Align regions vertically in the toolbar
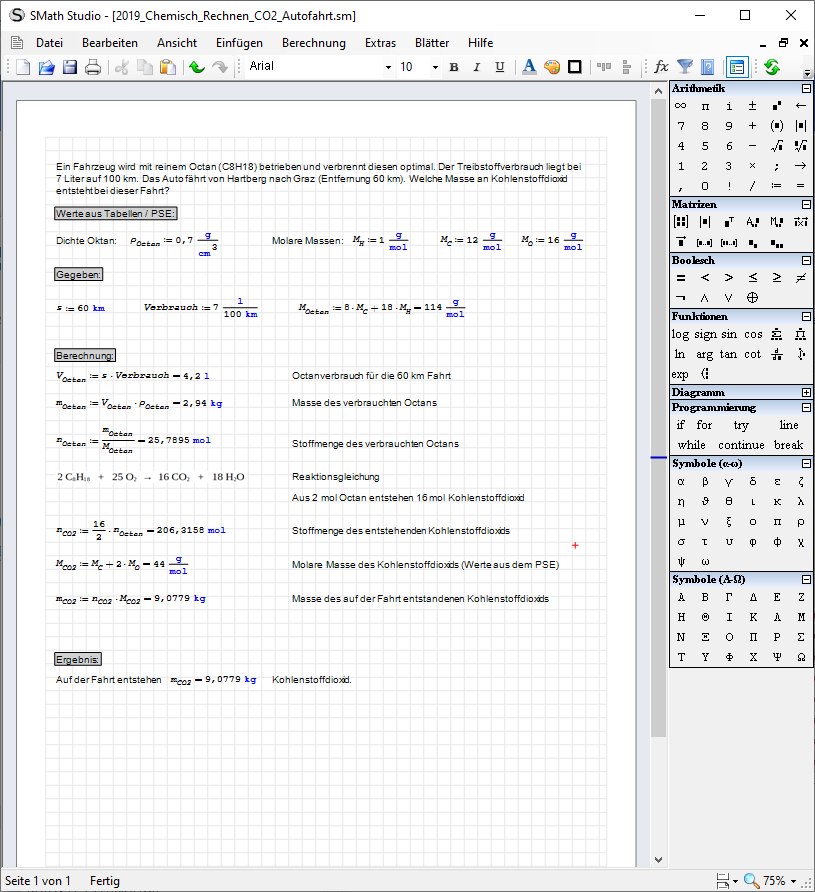The width and height of the screenshot is (815, 892). [627, 67]
